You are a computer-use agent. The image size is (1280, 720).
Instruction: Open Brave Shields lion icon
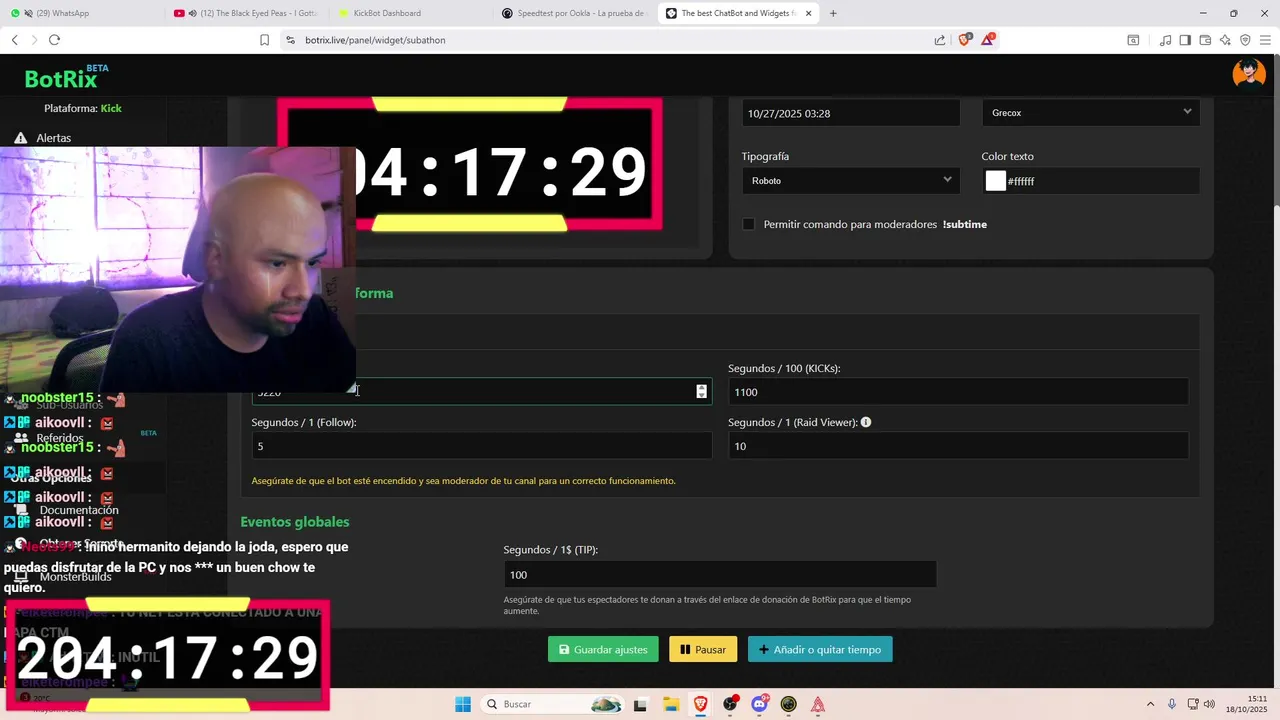[965, 40]
